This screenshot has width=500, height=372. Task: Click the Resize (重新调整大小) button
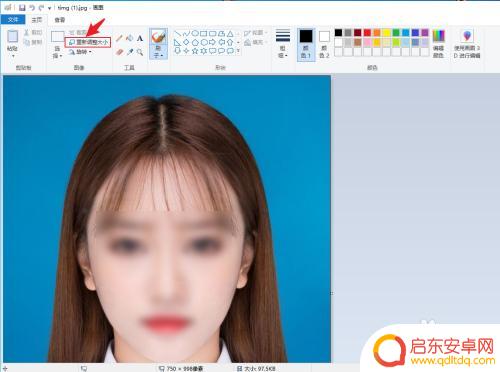click(x=88, y=42)
